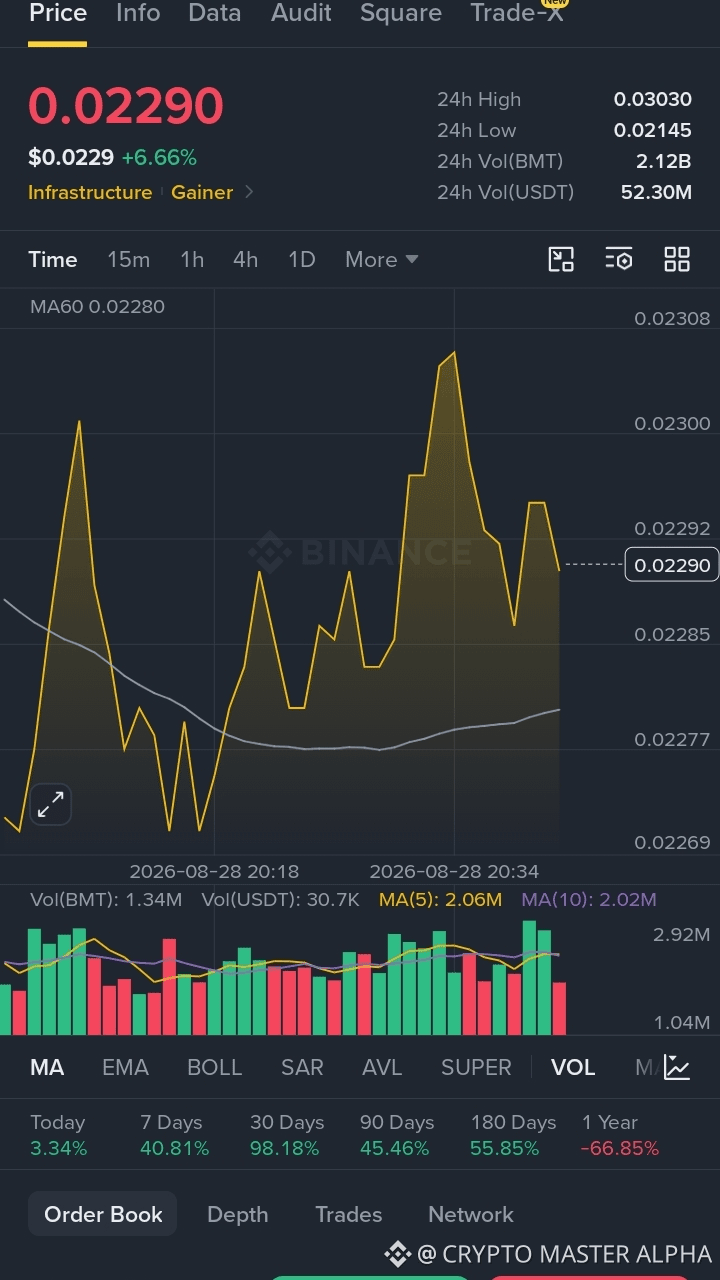Enable the AVL indicator
Image resolution: width=720 pixels, height=1280 pixels.
tap(382, 1067)
